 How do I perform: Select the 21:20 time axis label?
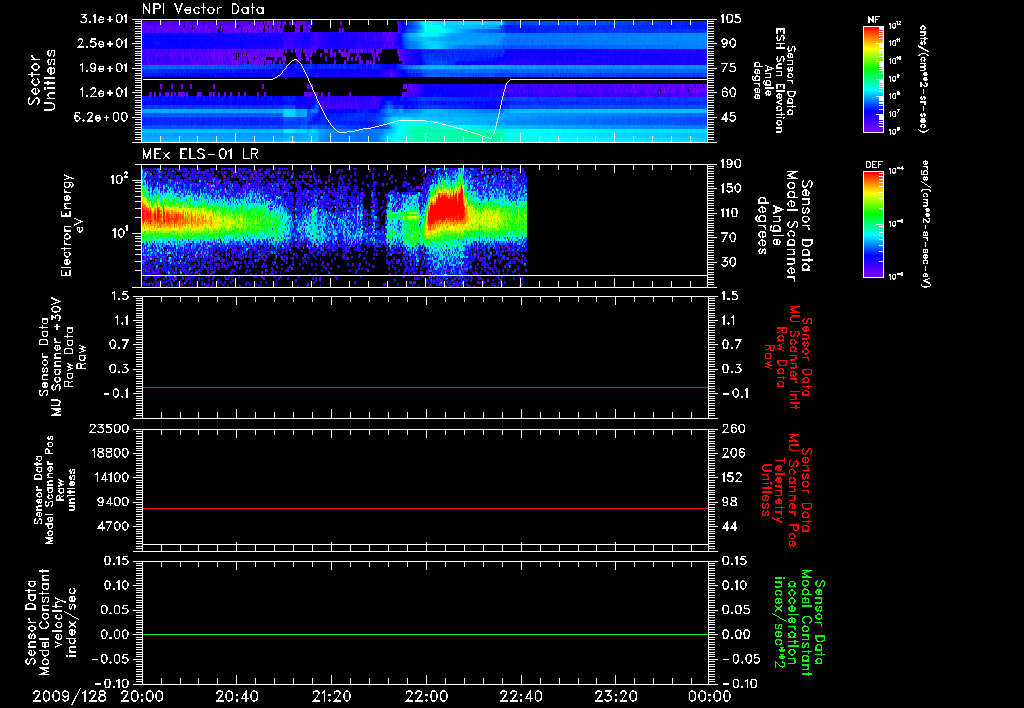tap(331, 696)
